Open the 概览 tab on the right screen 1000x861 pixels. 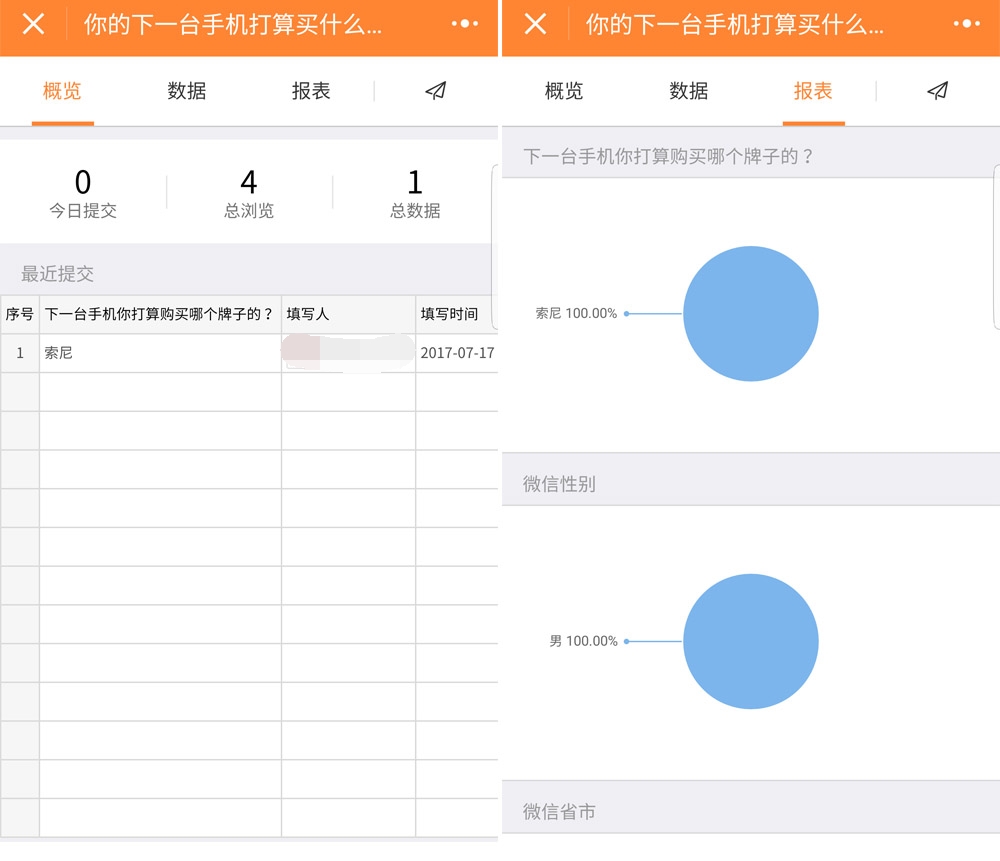click(563, 91)
